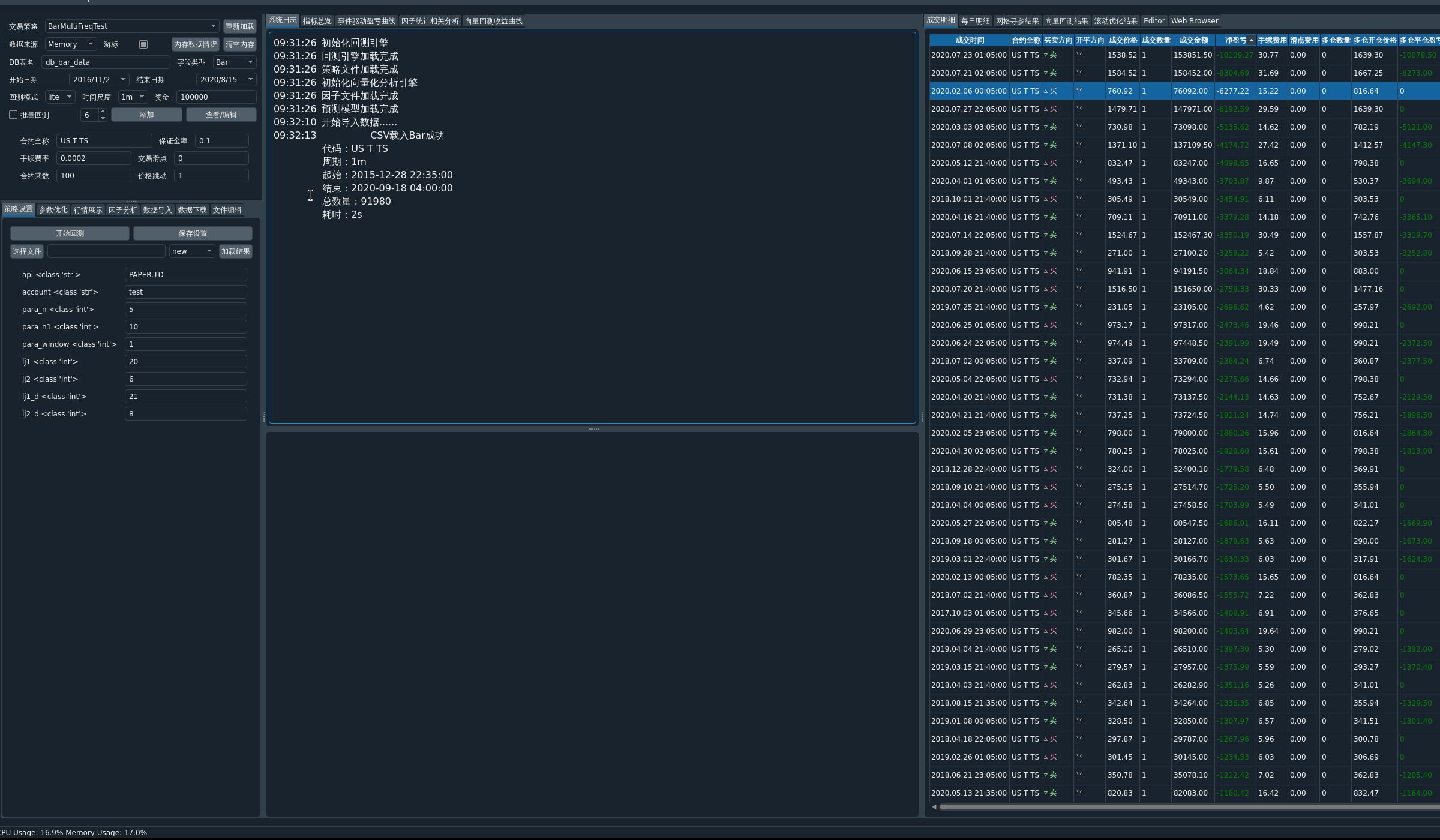The height and width of the screenshot is (840, 1440).
Task: Click buy triangle icon in 2020.07.27 row
Action: click(1046, 109)
